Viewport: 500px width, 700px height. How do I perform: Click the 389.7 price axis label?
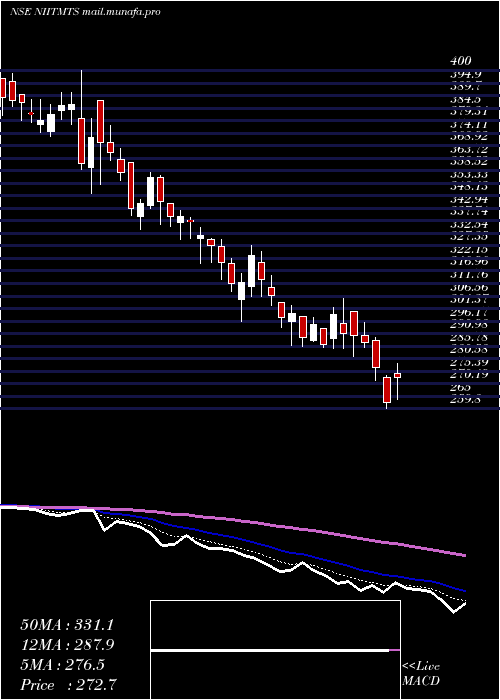pyautogui.click(x=465, y=87)
